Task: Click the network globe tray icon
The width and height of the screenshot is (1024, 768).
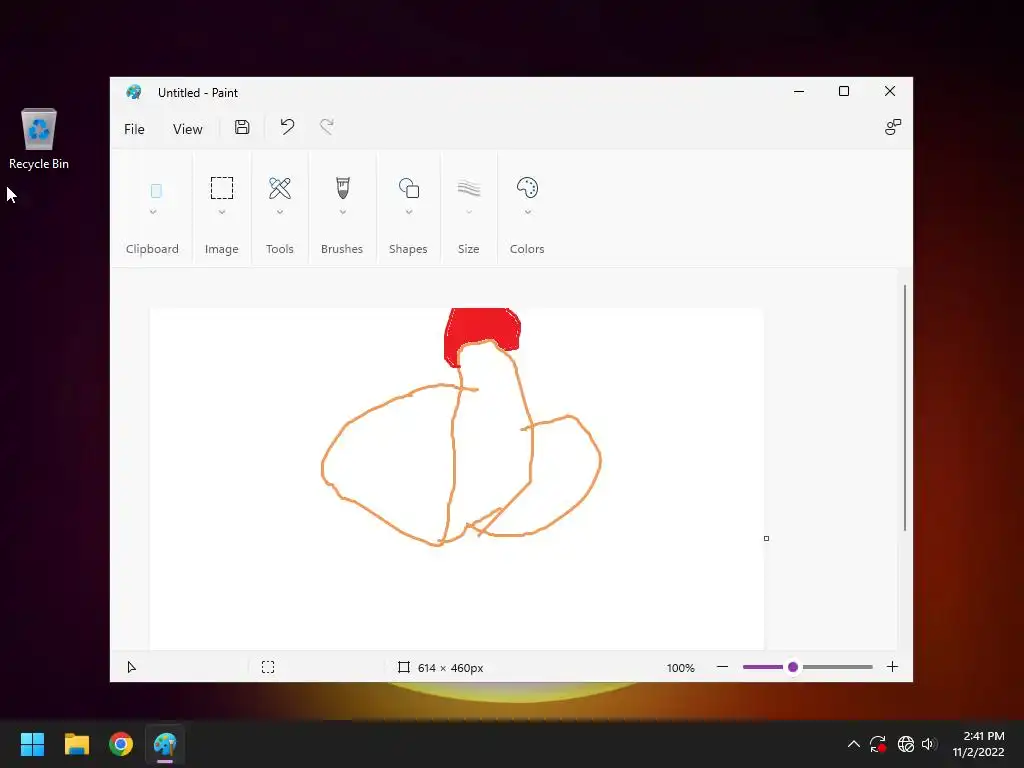Action: 906,744
